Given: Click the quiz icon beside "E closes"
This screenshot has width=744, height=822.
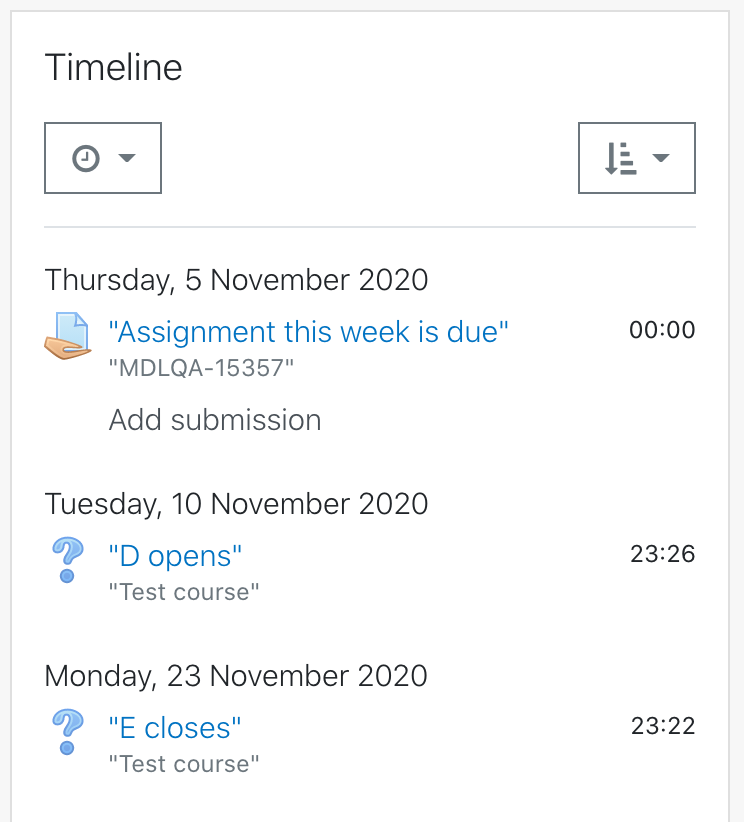Looking at the screenshot, I should pos(68,732).
